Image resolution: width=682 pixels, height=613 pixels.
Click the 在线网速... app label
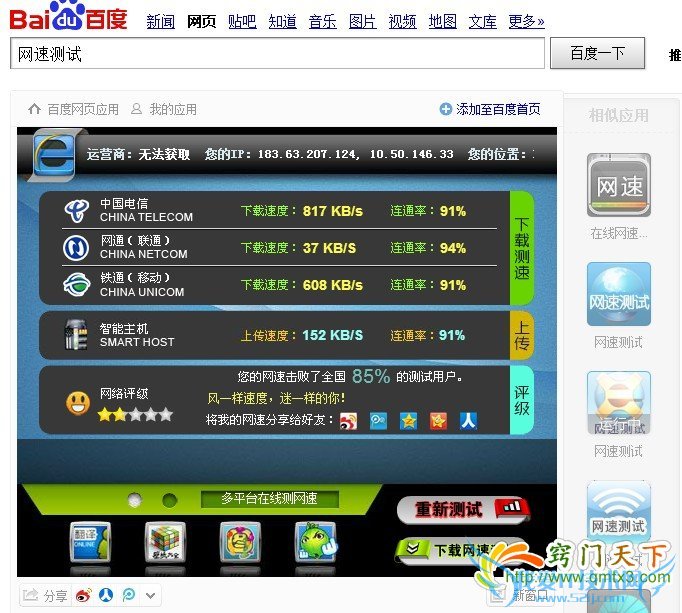coord(619,234)
